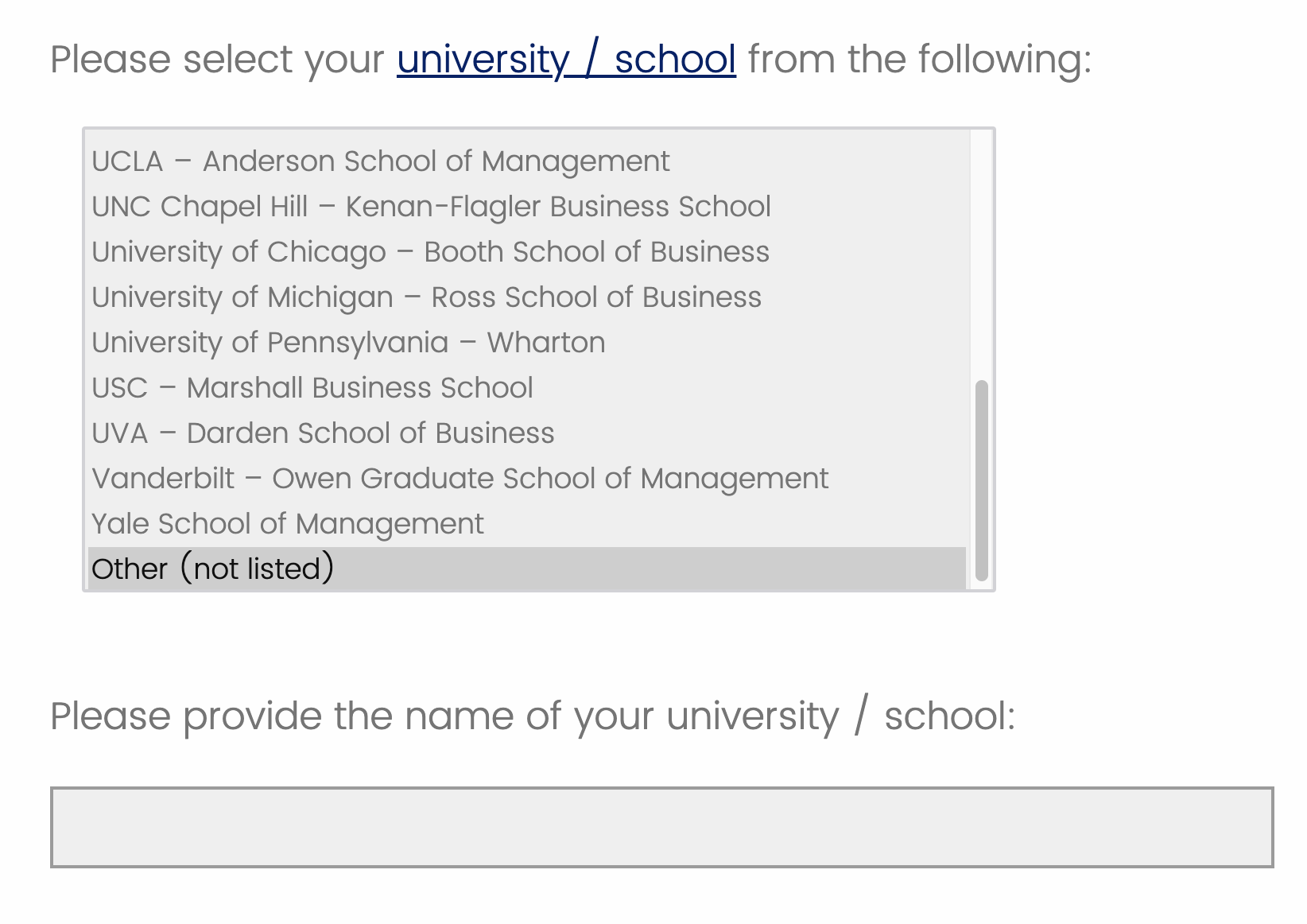Click the highlighted Other (not listed) option

coord(213,569)
